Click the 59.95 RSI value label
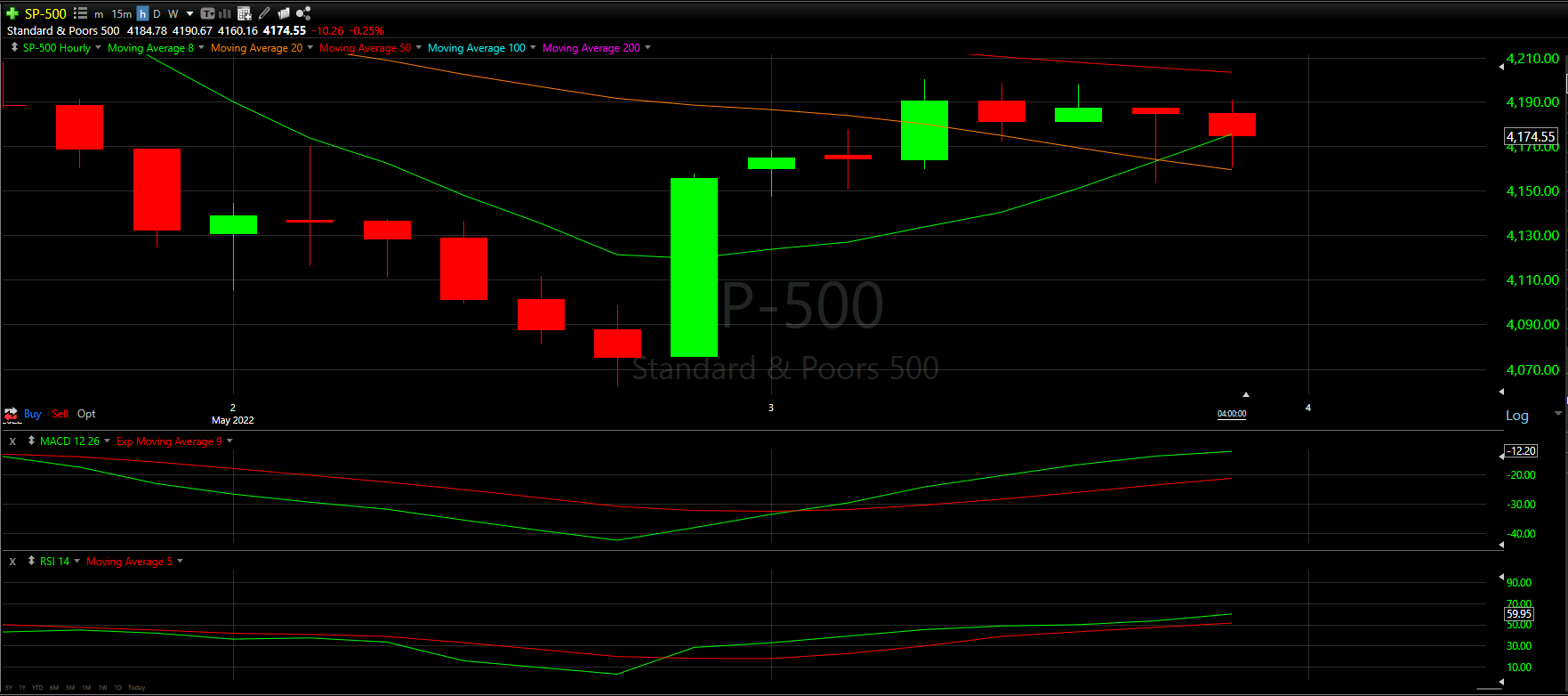The height and width of the screenshot is (696, 1568). click(1519, 613)
